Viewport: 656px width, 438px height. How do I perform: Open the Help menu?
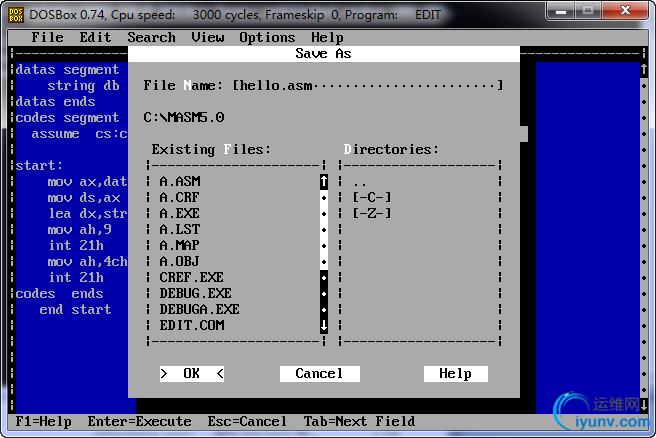pyautogui.click(x=327, y=38)
